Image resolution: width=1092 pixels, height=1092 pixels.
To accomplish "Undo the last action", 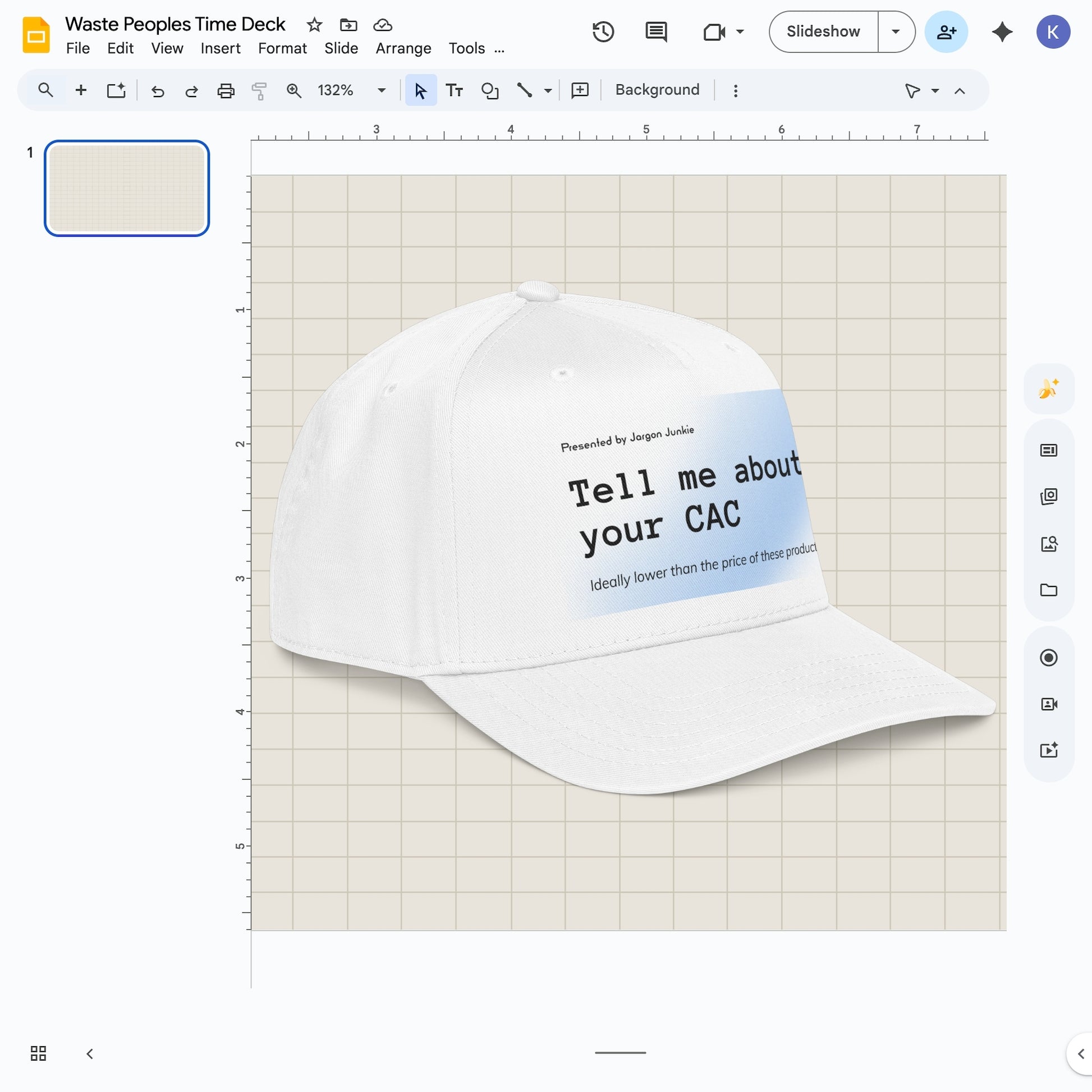I will click(x=158, y=90).
